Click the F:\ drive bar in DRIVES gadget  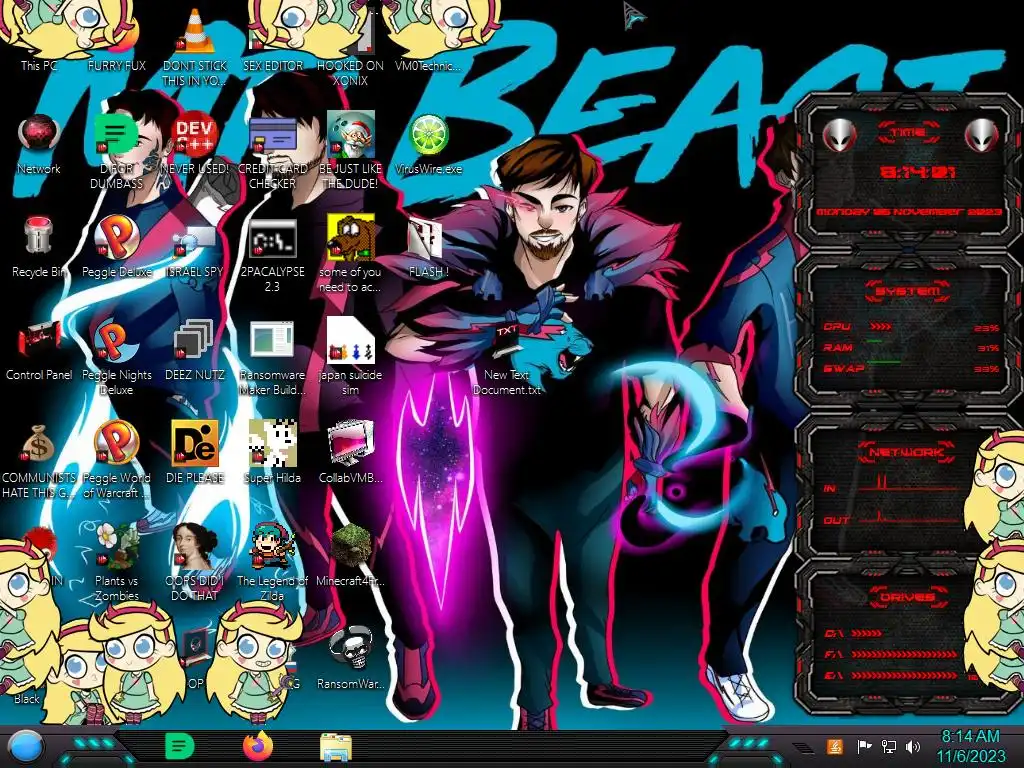[905, 654]
